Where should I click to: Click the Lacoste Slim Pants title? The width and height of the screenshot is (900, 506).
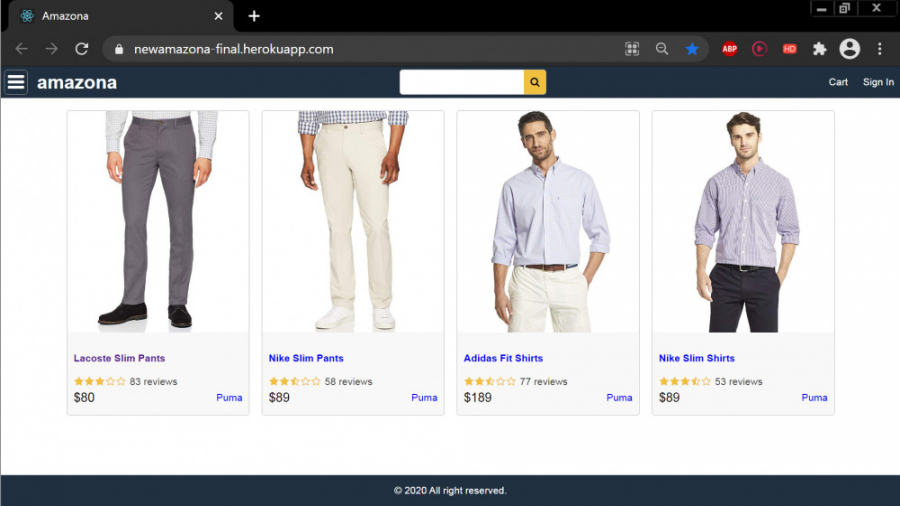(119, 358)
